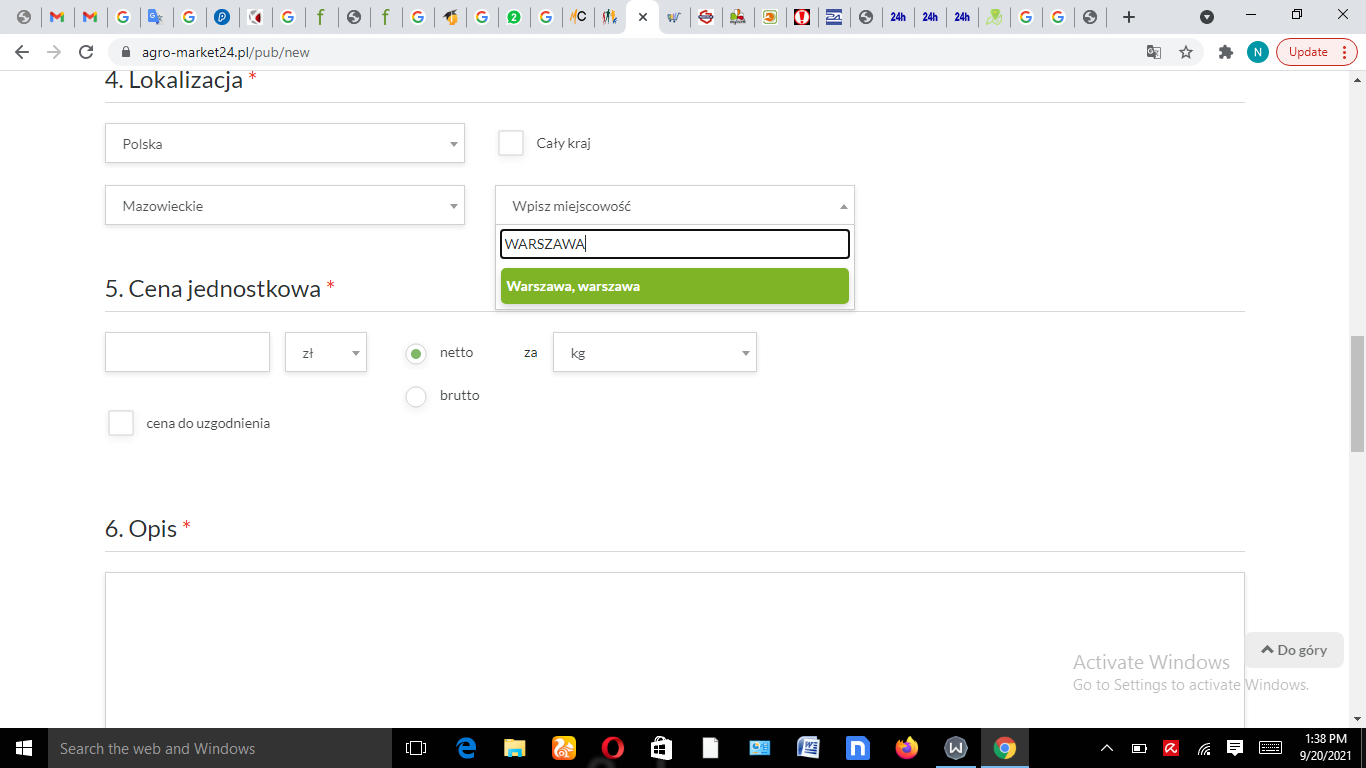The height and width of the screenshot is (768, 1366).
Task: Click the Google Translate icon in address bar
Action: (1154, 52)
